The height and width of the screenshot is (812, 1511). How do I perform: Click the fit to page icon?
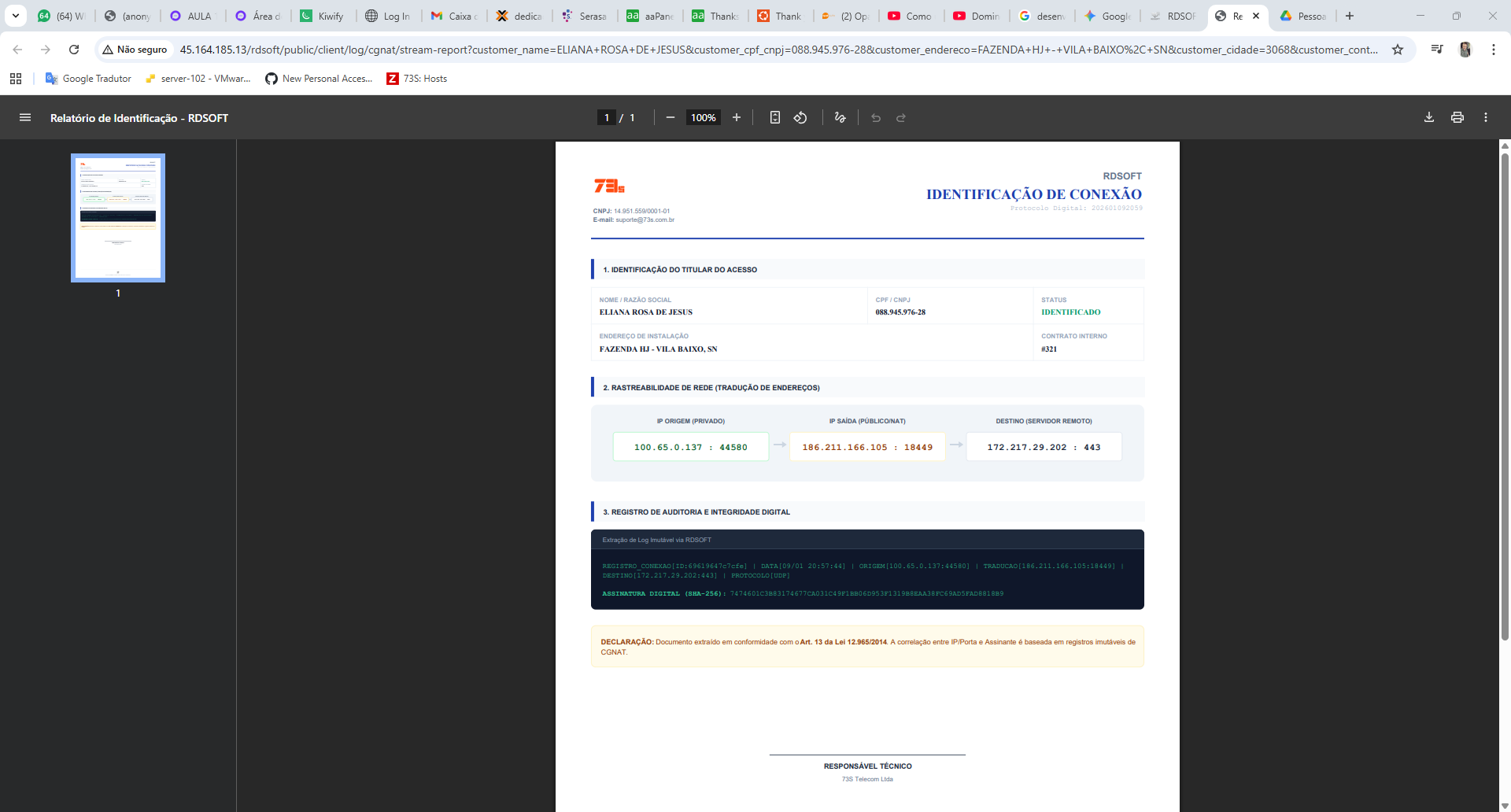(775, 117)
